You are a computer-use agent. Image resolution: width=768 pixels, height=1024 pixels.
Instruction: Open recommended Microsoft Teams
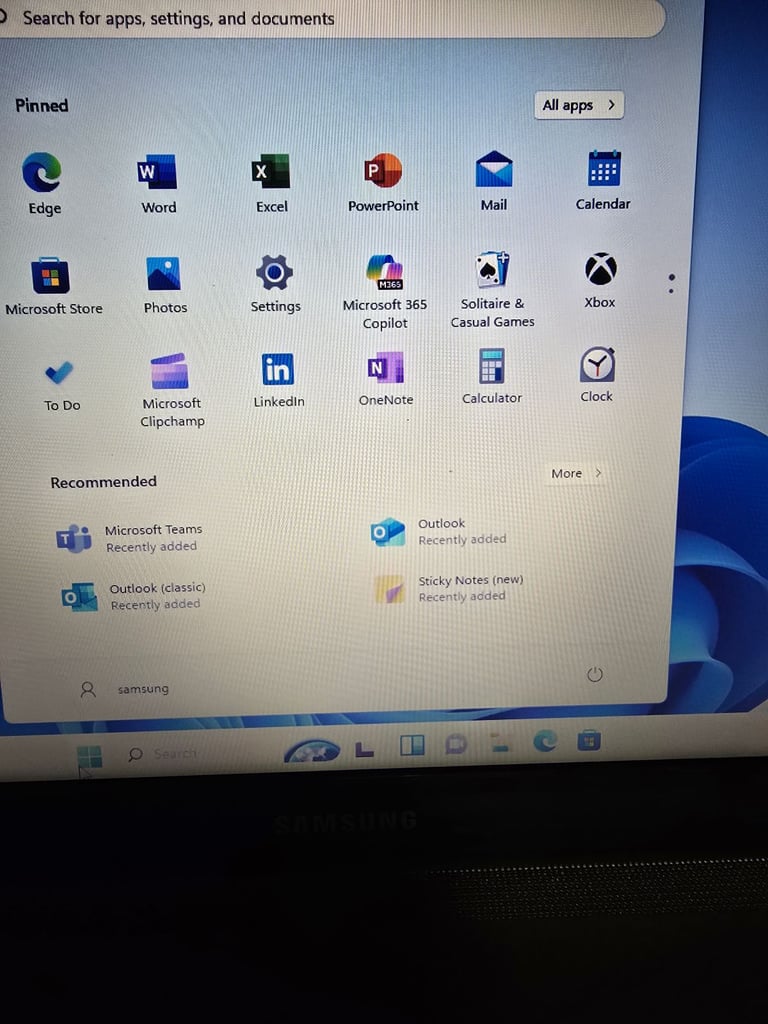(129, 538)
